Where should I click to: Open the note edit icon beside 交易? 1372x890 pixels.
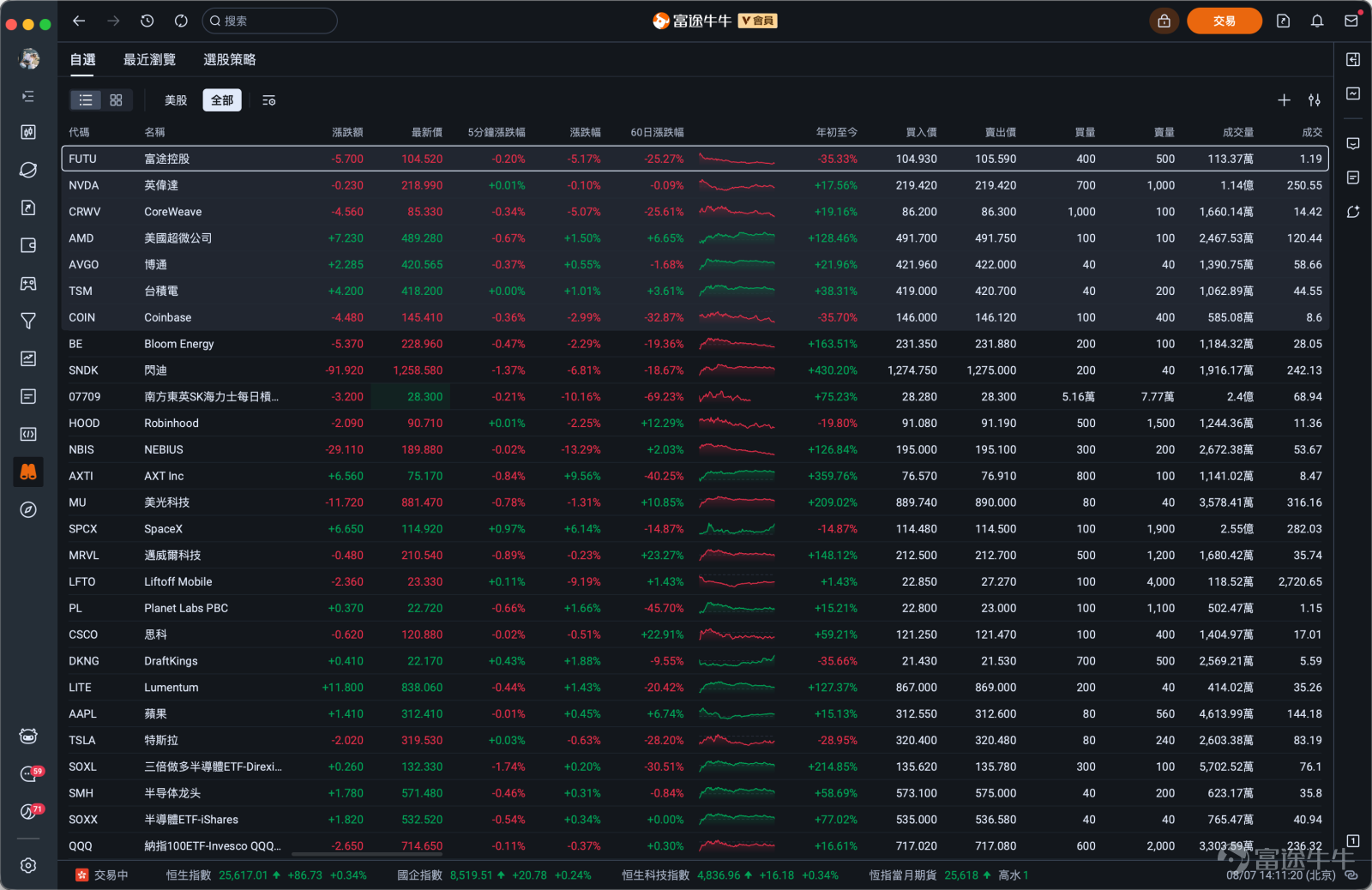point(1283,21)
